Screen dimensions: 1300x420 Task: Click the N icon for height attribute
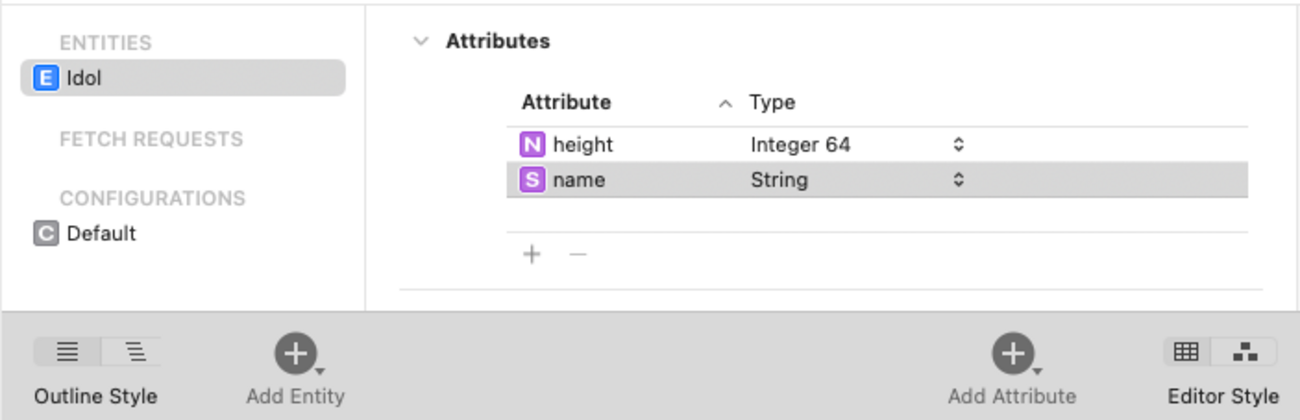point(532,145)
